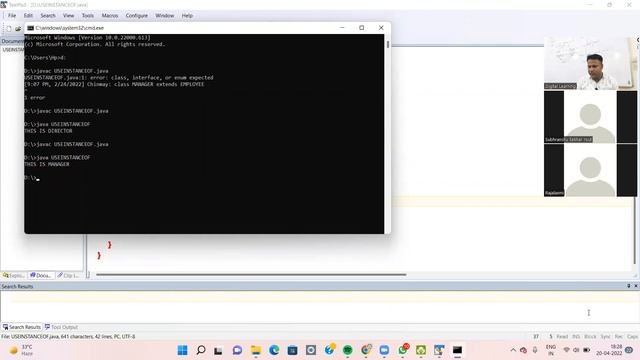This screenshot has width=640, height=360.
Task: Select the Search Results tab
Action: (22, 327)
